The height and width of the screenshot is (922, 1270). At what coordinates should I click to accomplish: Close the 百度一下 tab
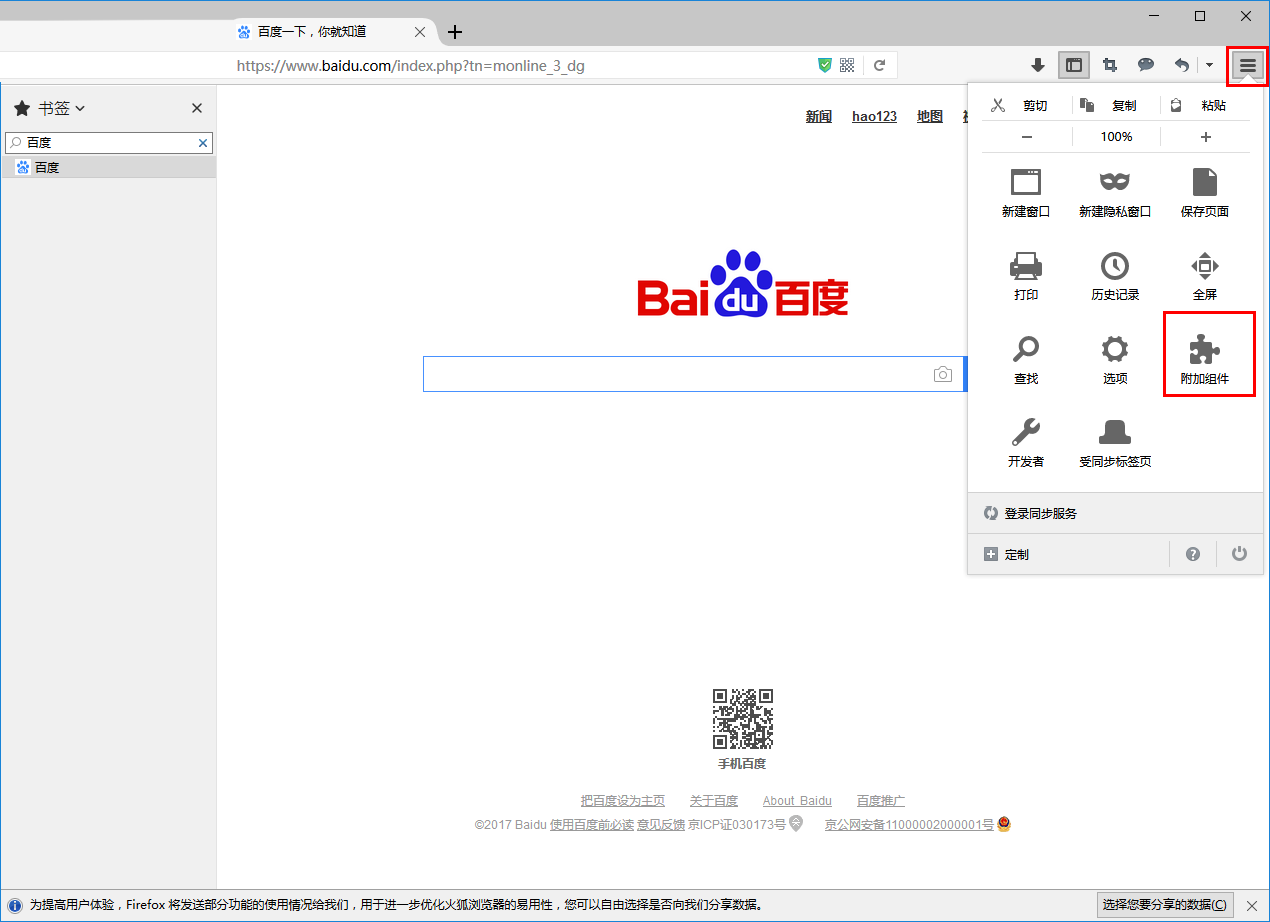point(420,32)
